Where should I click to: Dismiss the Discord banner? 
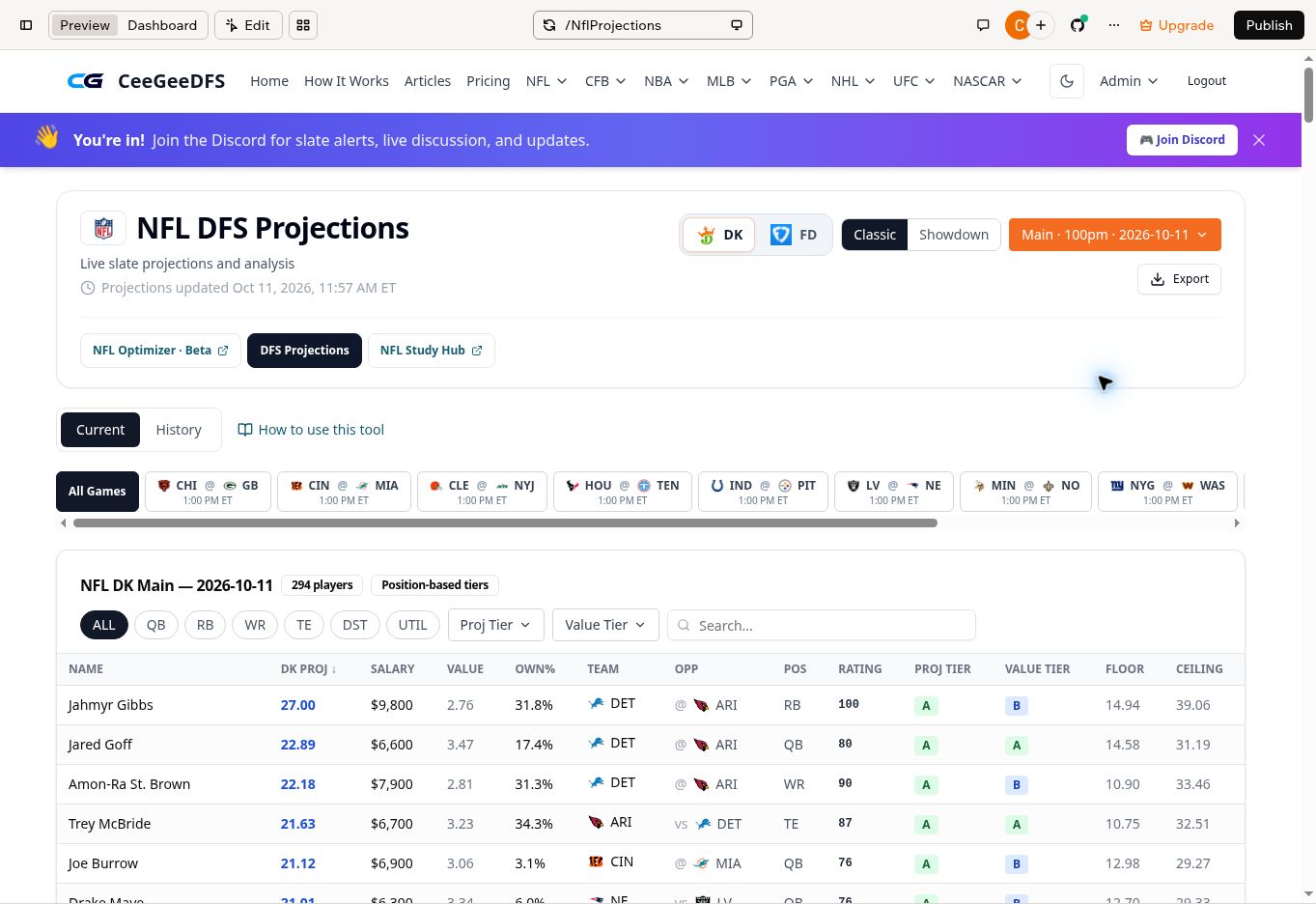(x=1259, y=140)
